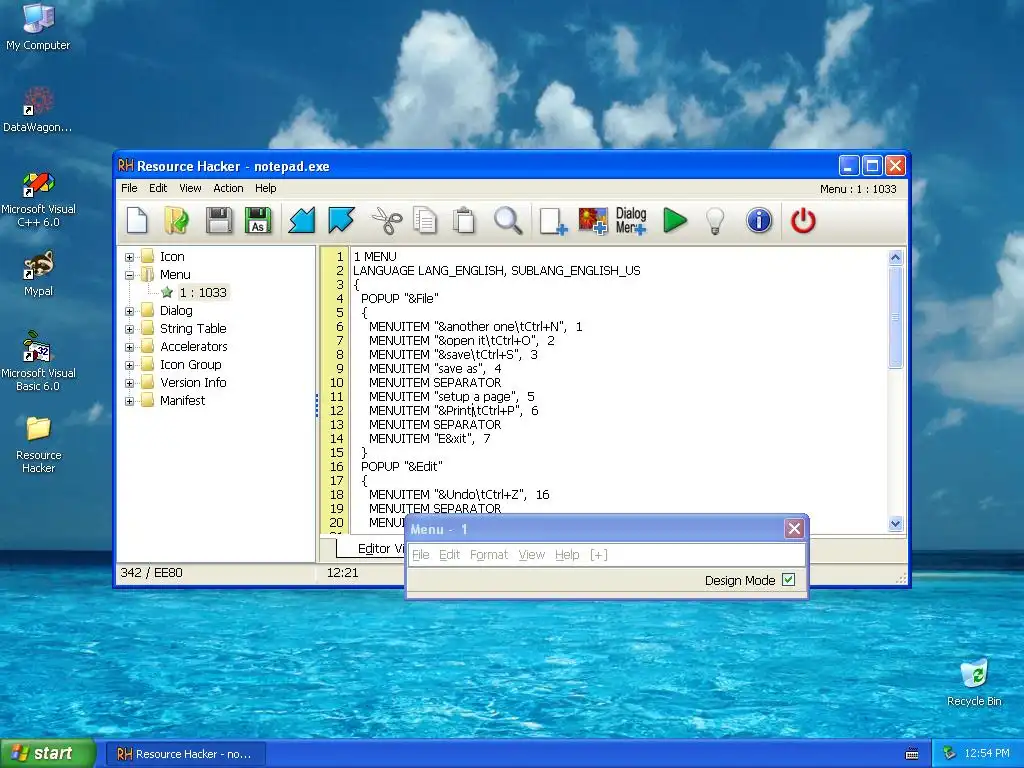Open the View menu in Resource Hacker

[190, 188]
